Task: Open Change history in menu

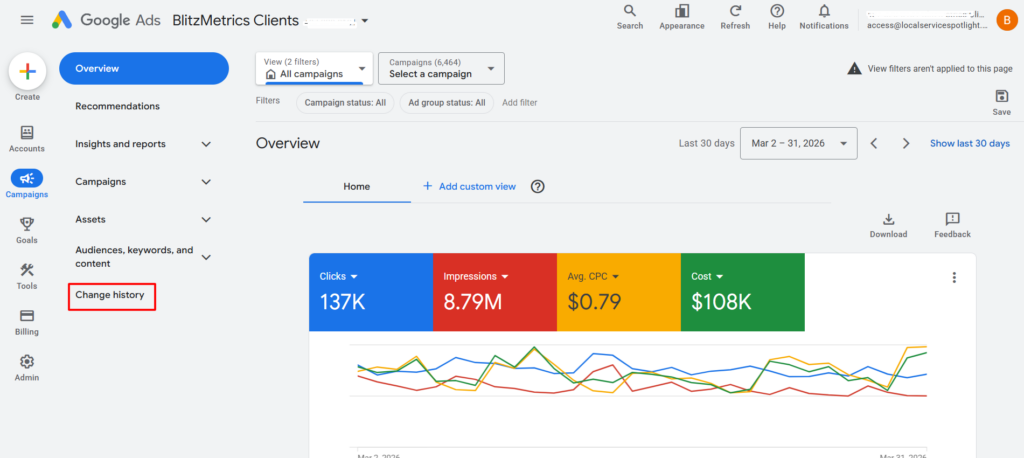Action: [110, 295]
